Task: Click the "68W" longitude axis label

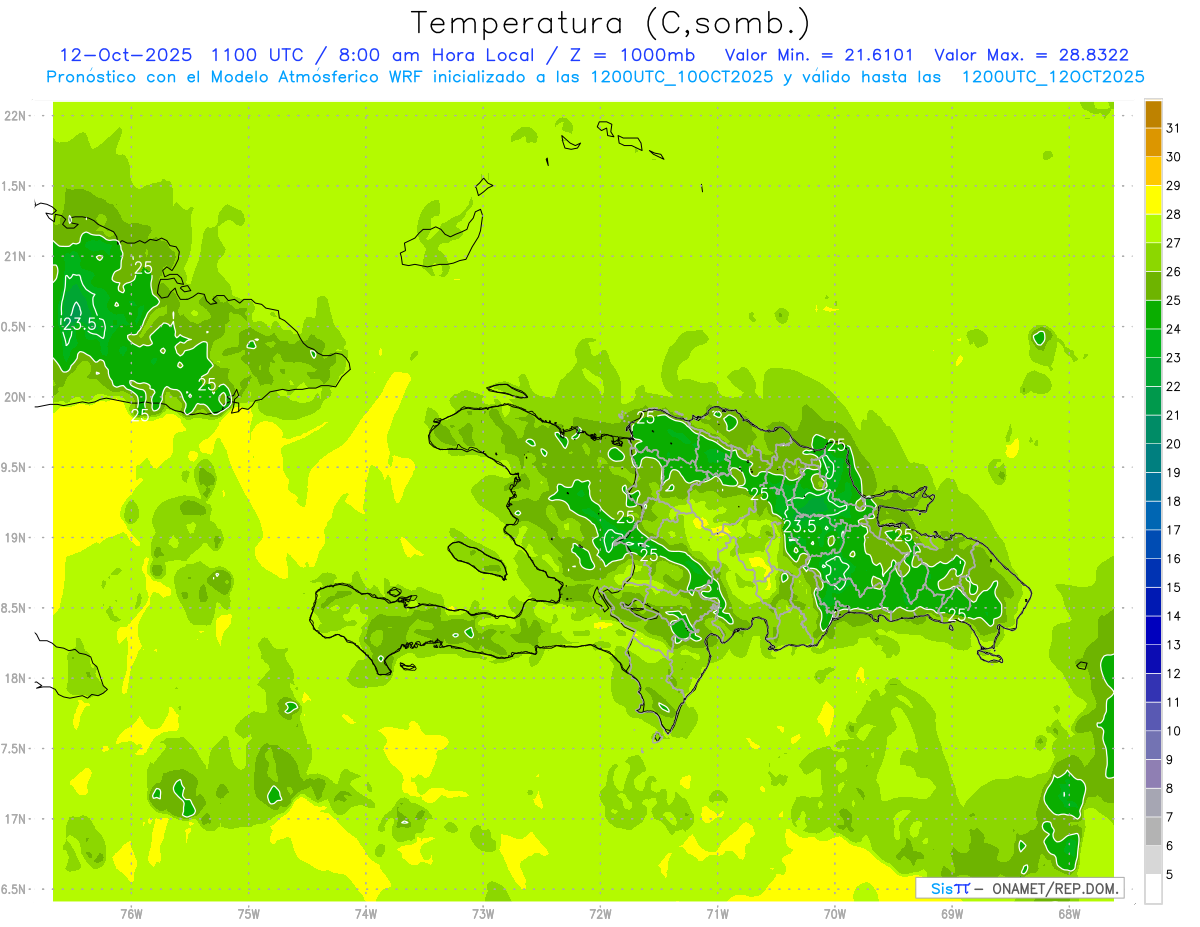Action: tap(1068, 913)
